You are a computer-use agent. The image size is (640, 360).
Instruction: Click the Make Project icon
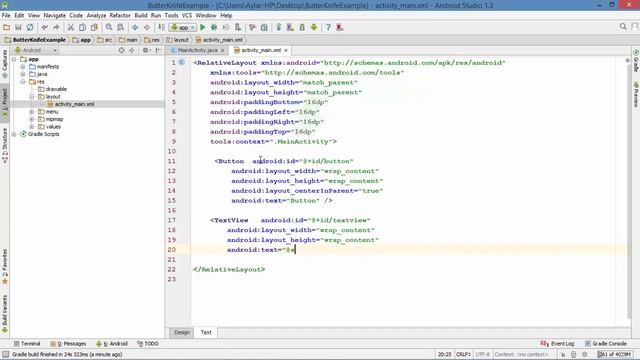161,27
